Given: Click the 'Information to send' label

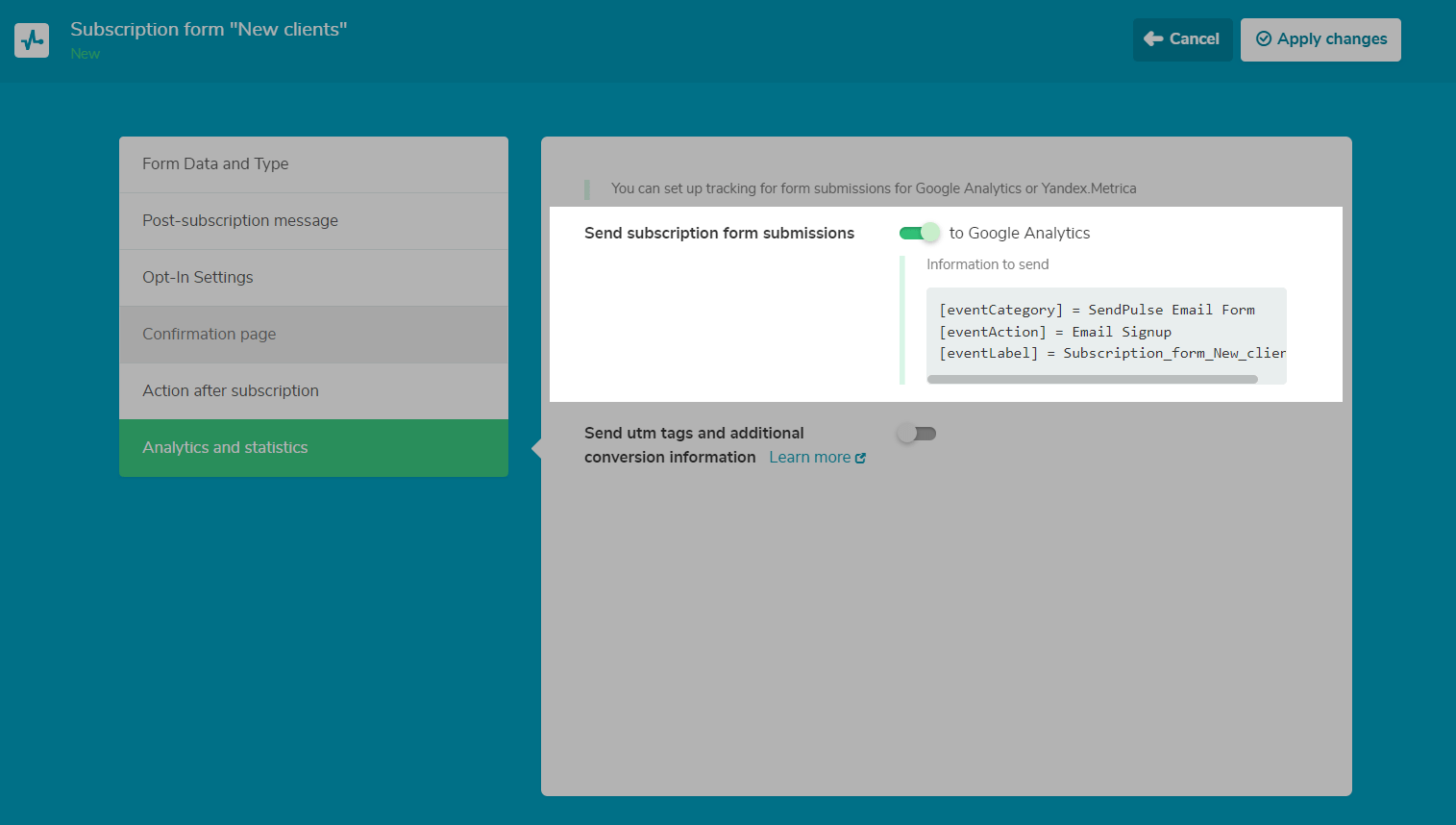Looking at the screenshot, I should tap(987, 264).
